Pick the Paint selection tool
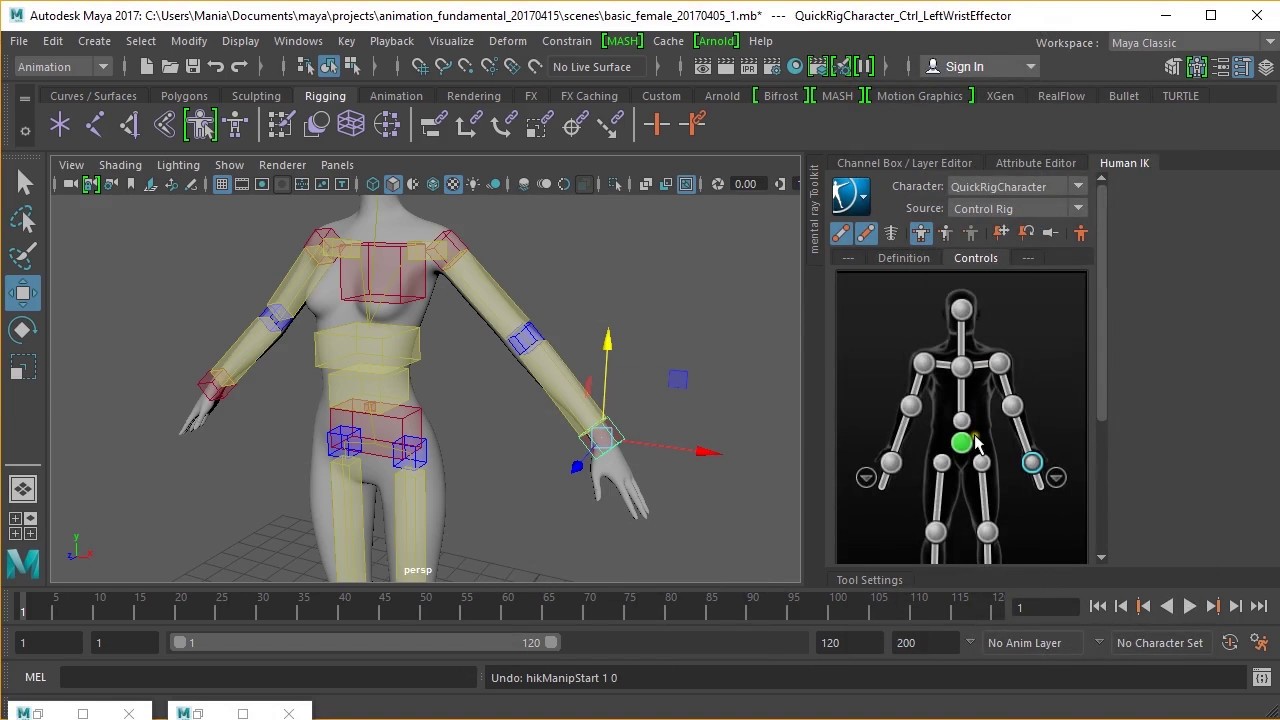This screenshot has width=1280, height=720. pos(23,256)
